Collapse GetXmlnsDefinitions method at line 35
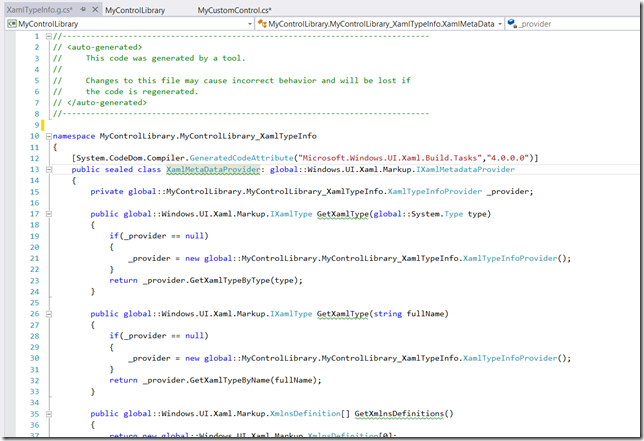 click(x=48, y=413)
